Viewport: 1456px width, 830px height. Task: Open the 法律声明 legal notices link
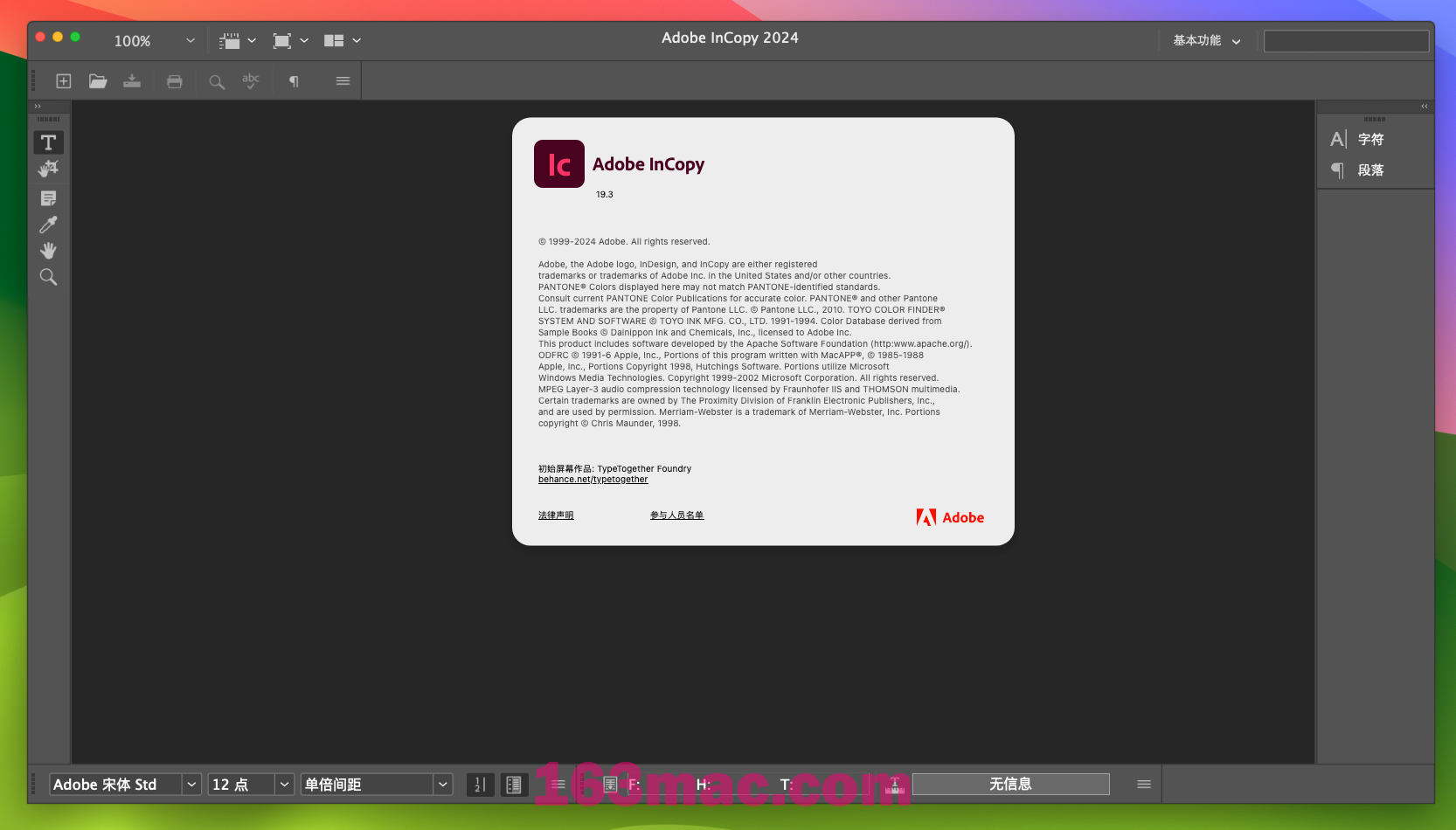tap(556, 515)
